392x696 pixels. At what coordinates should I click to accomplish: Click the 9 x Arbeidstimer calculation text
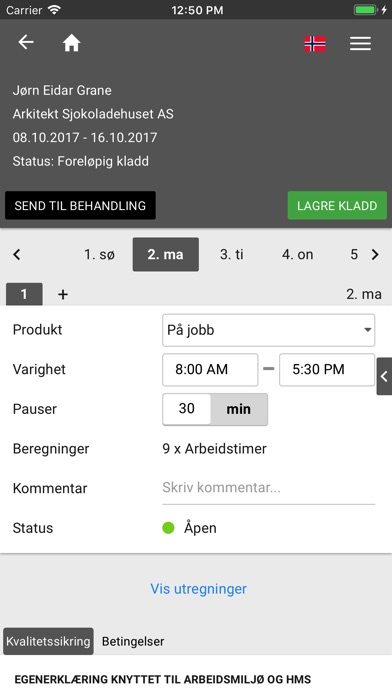[214, 448]
